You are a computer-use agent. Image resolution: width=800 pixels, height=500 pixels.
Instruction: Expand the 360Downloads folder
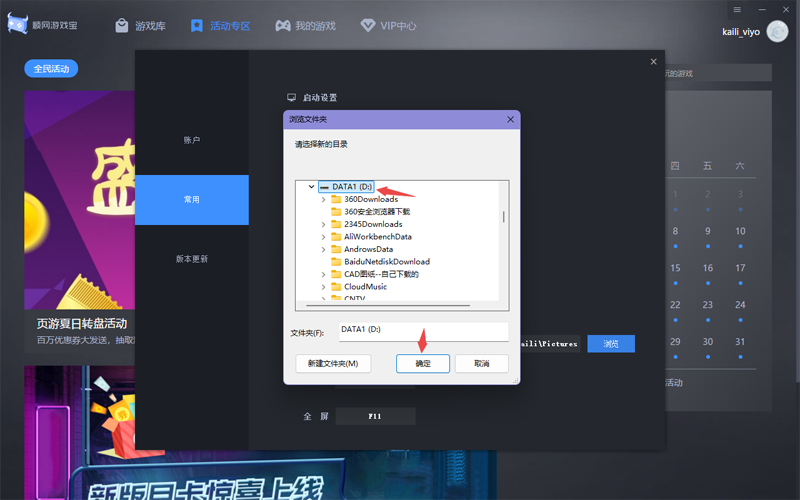323,199
